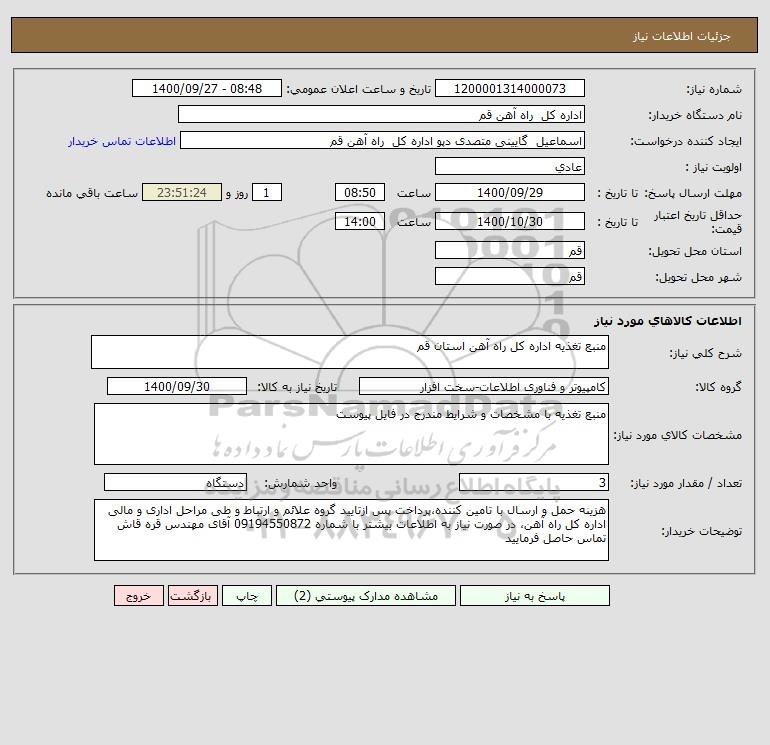Image resolution: width=770 pixels, height=745 pixels.
Task: Open مشاهده مدارک پیوستی (2) attachments
Action: [366, 596]
